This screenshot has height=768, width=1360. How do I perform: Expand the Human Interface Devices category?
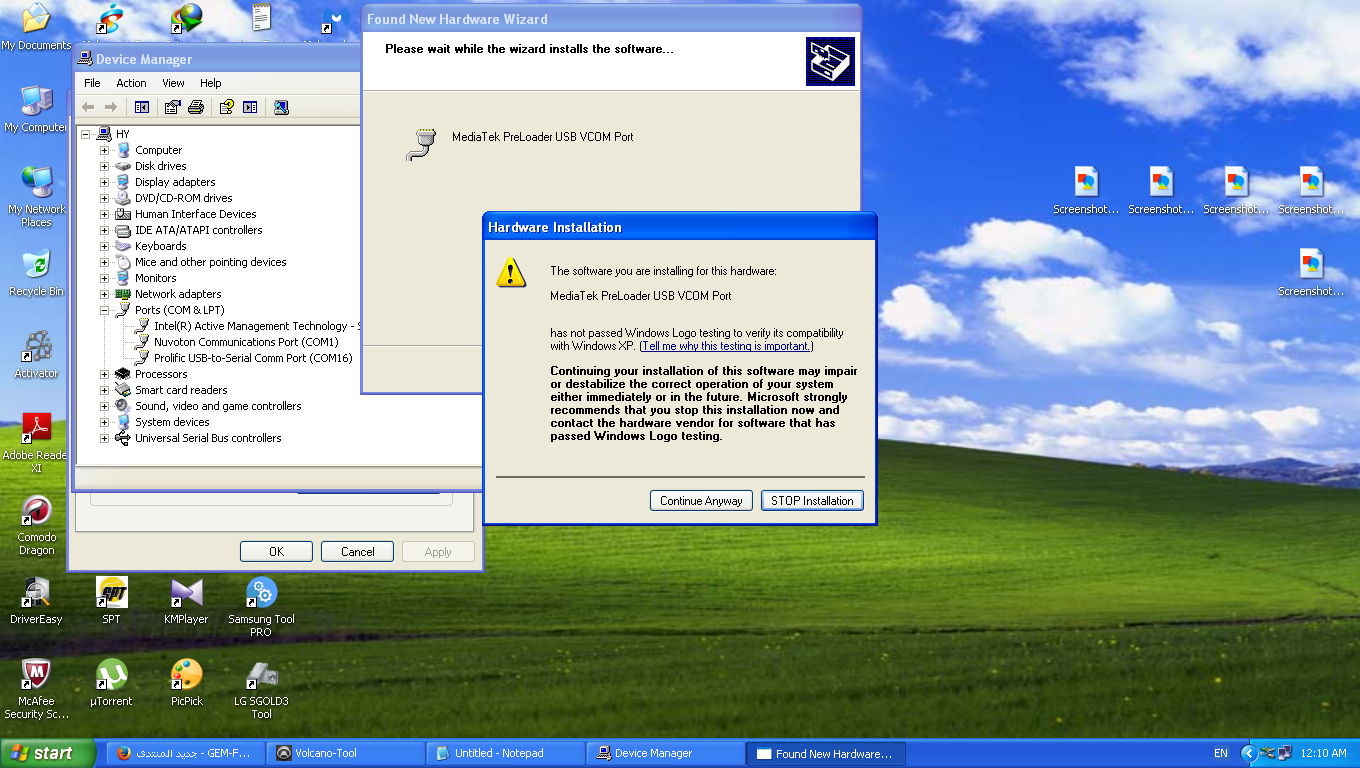pos(104,214)
